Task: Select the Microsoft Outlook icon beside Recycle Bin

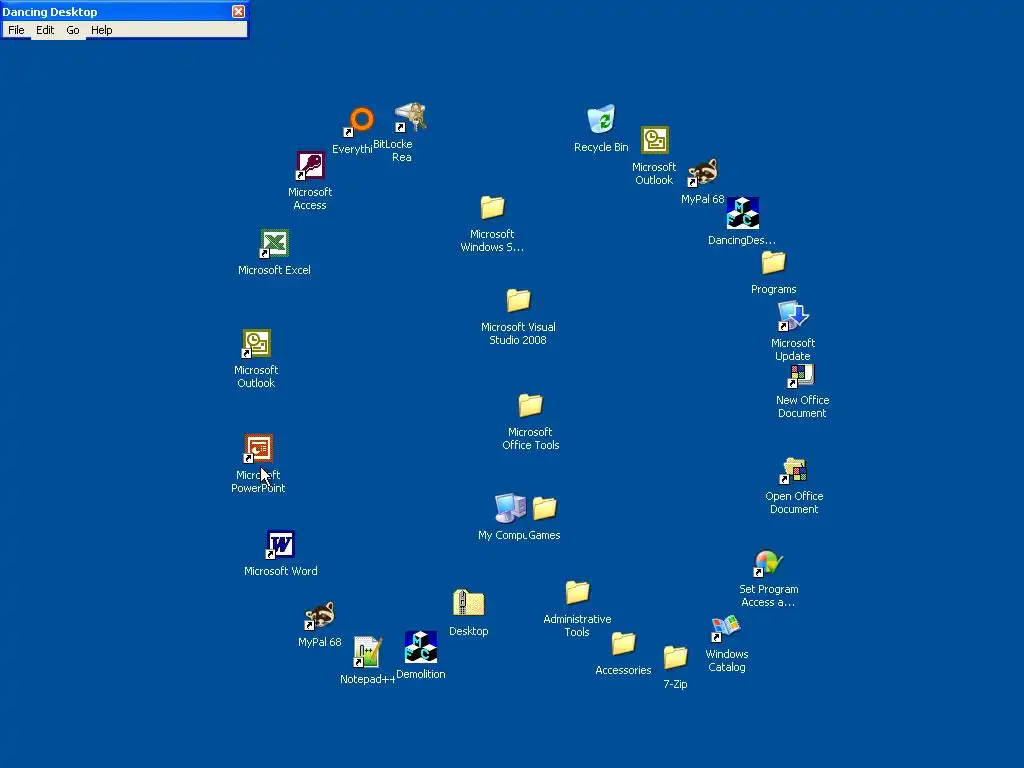Action: pyautogui.click(x=654, y=140)
